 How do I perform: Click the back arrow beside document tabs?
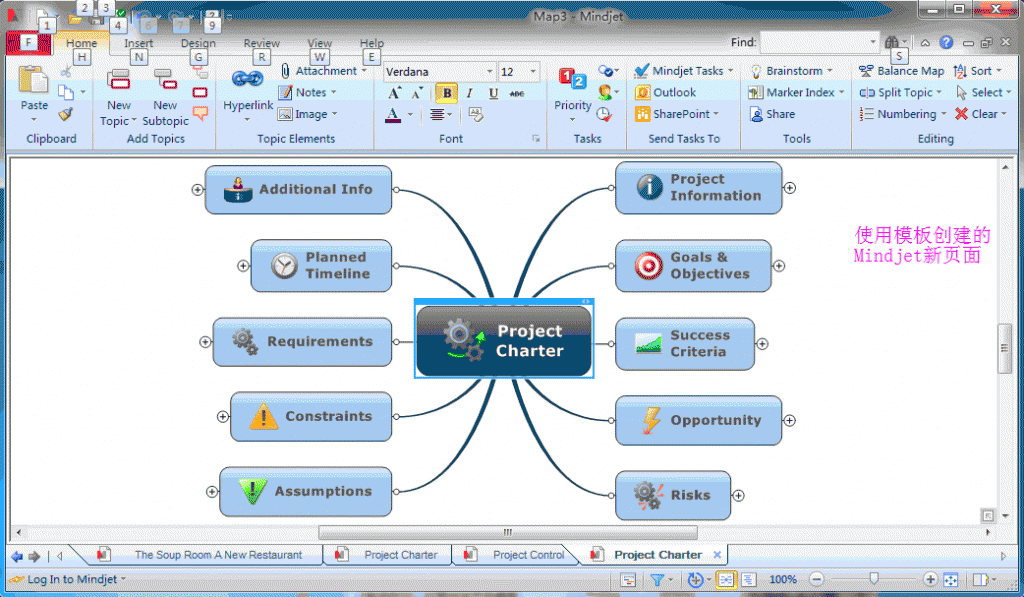17,557
